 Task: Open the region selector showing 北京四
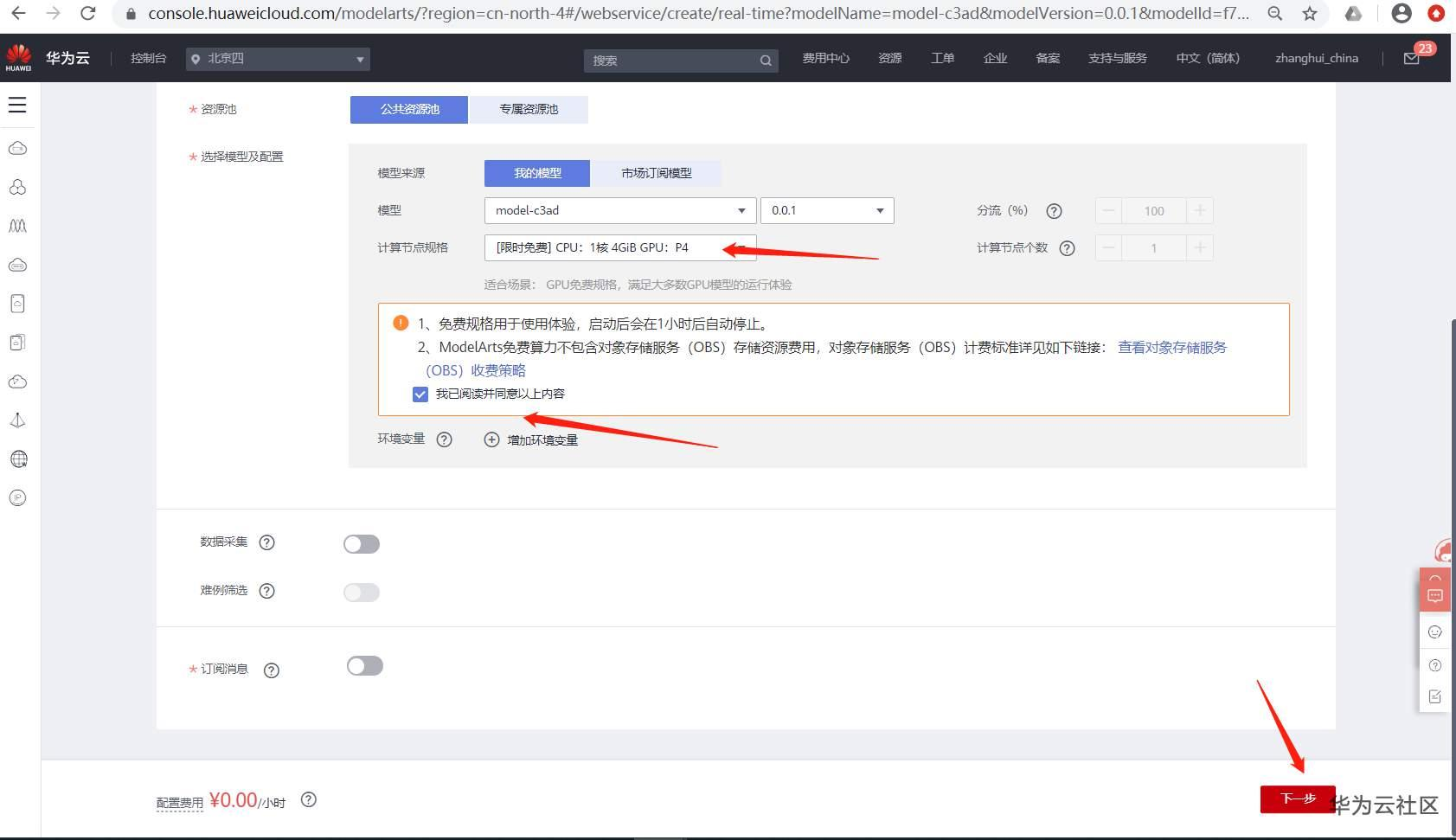[x=277, y=59]
